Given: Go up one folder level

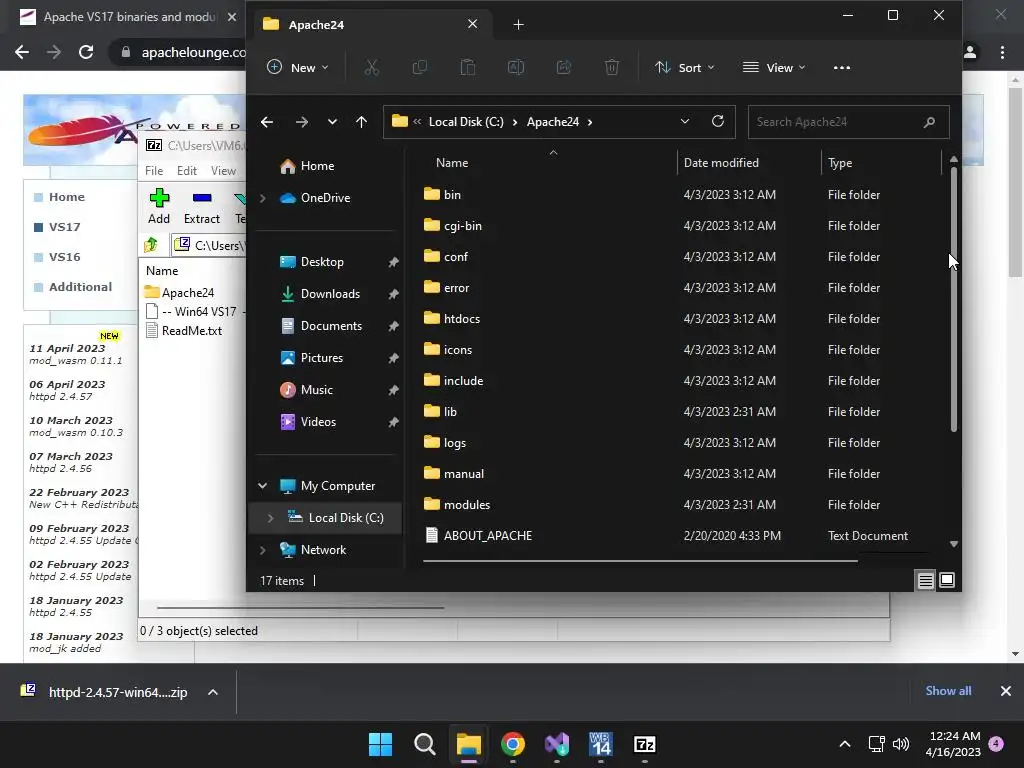Looking at the screenshot, I should (x=361, y=121).
